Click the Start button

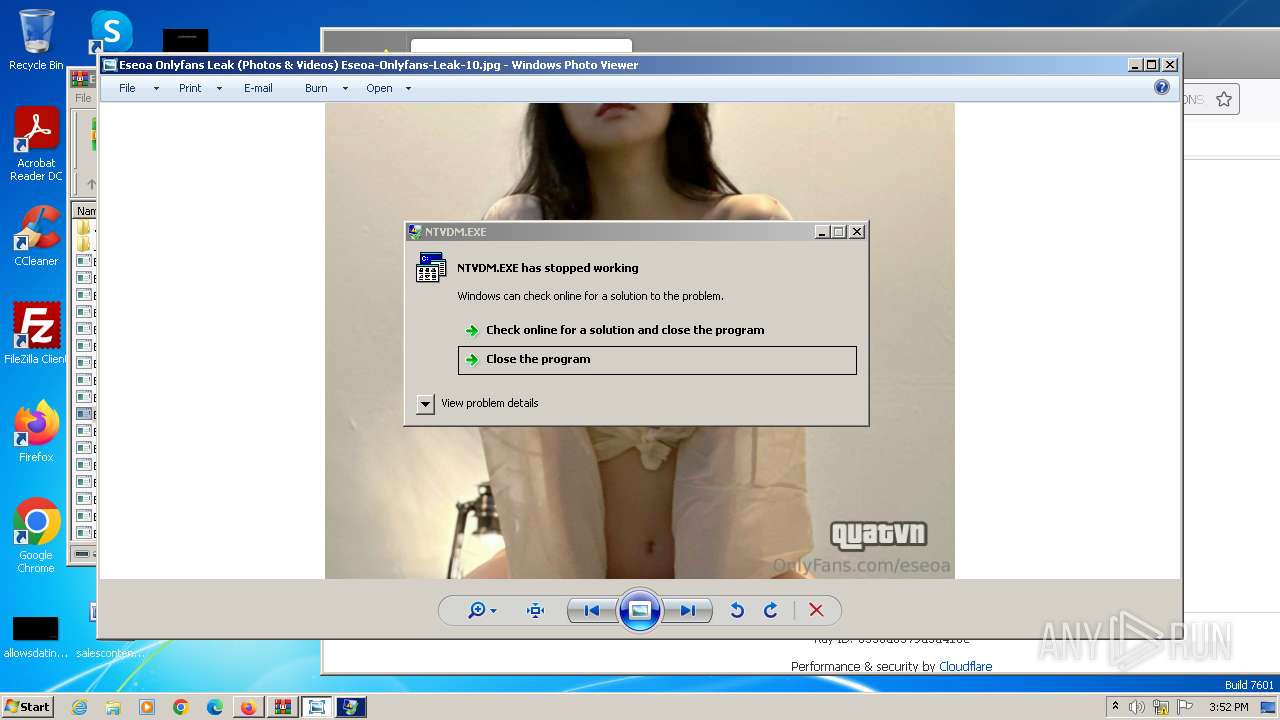(27, 707)
